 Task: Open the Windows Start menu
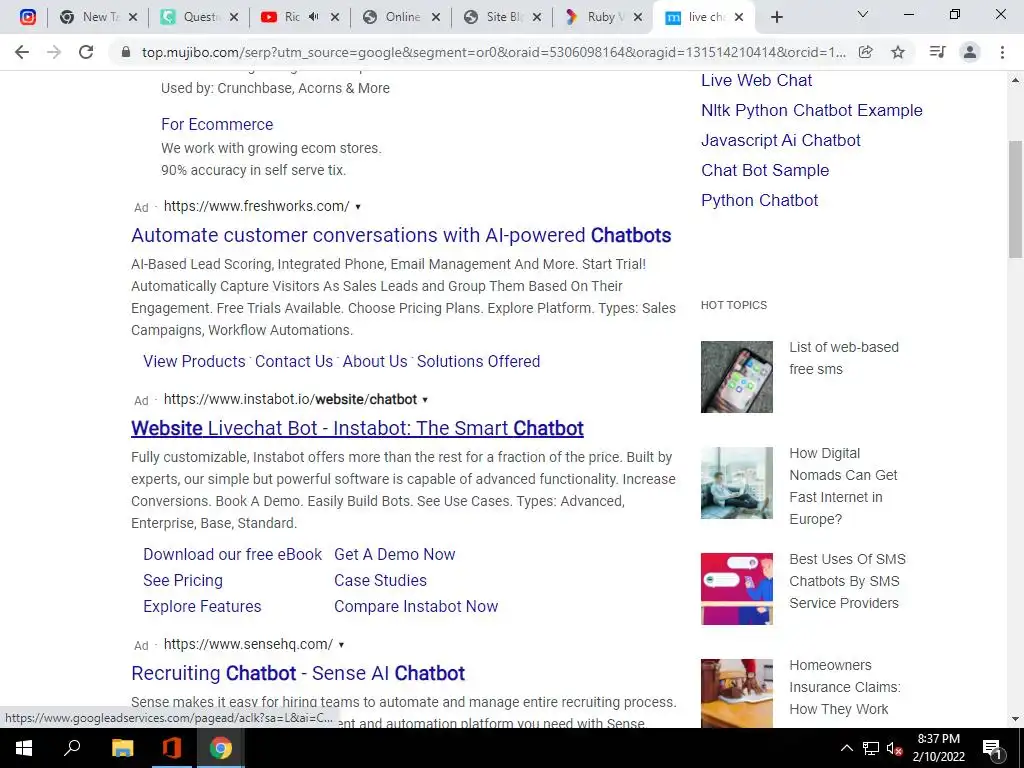[24, 748]
